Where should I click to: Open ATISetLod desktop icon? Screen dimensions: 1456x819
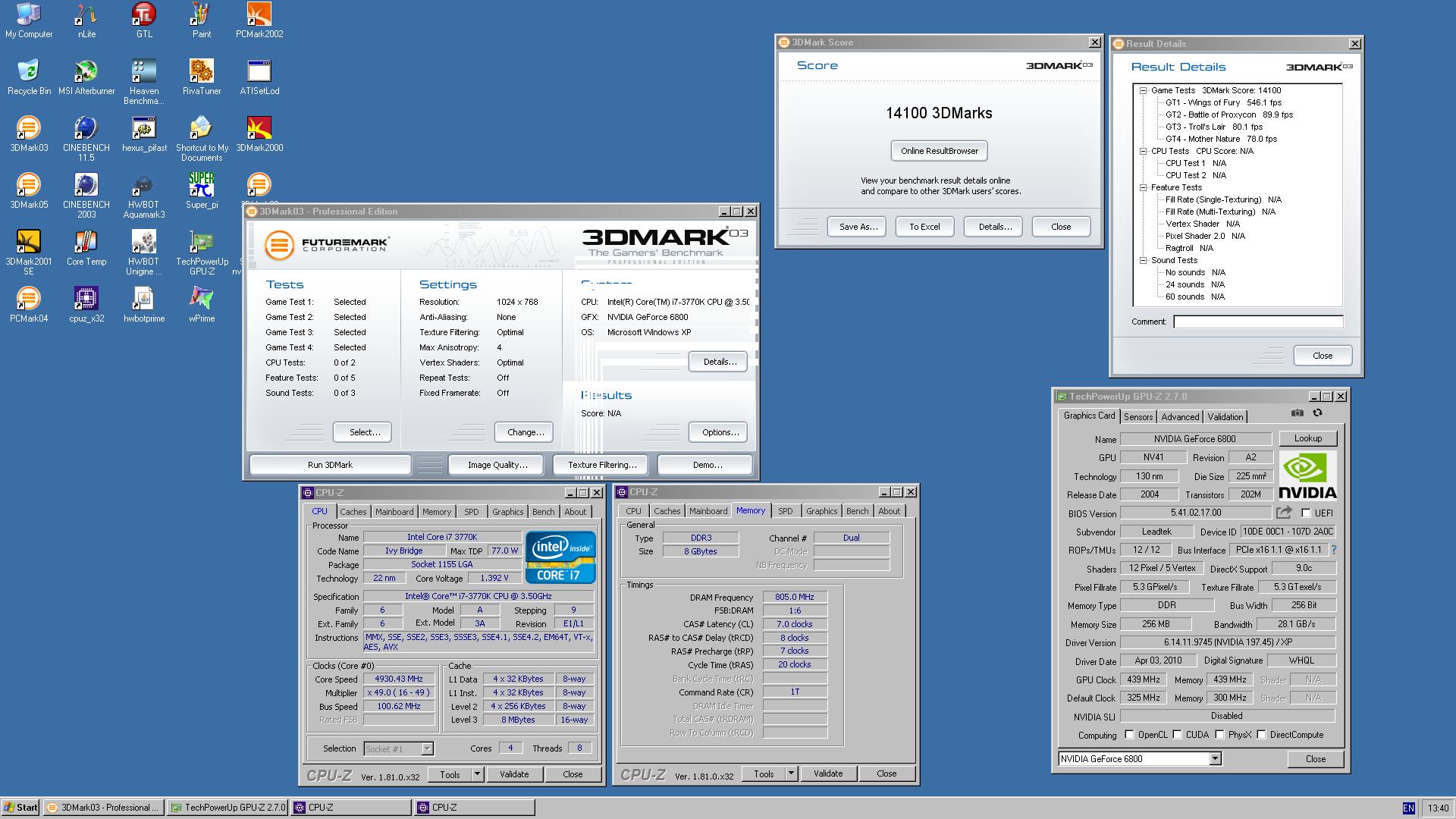click(x=259, y=77)
